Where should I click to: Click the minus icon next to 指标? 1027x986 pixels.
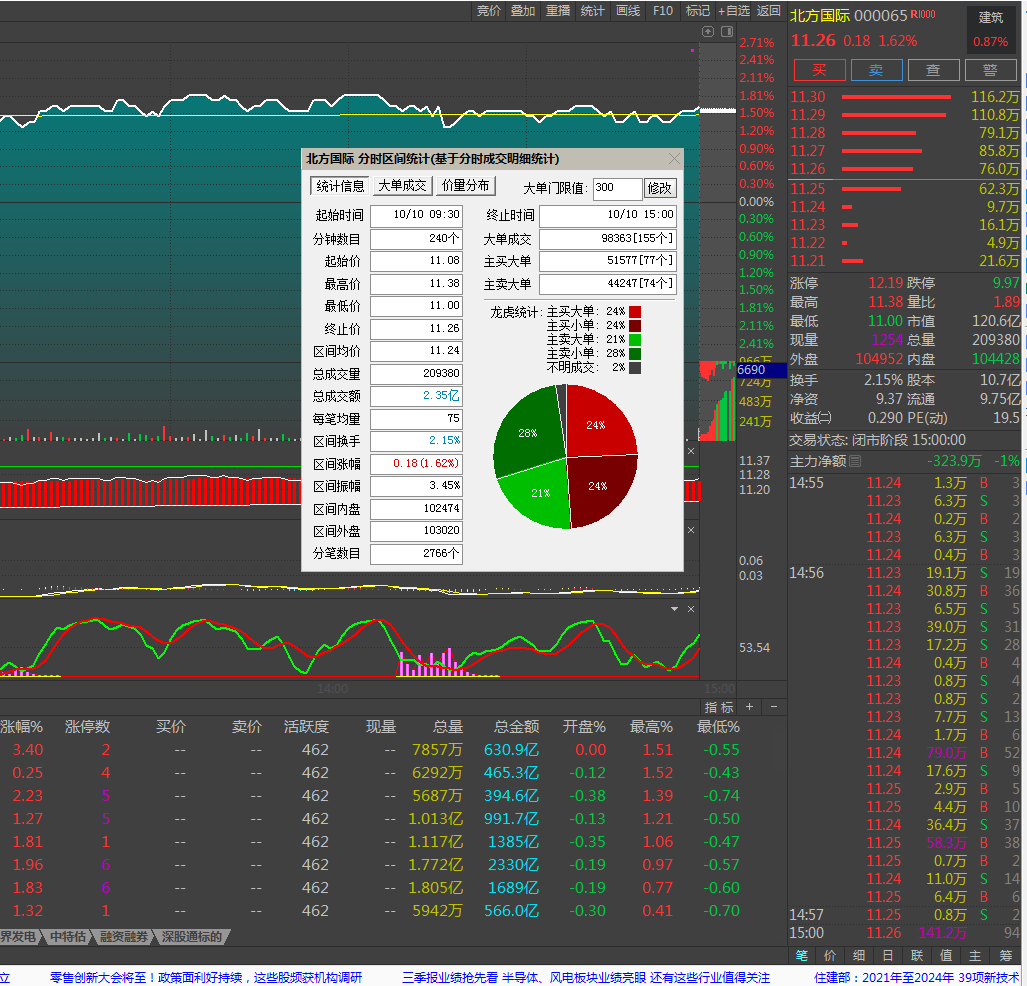774,706
